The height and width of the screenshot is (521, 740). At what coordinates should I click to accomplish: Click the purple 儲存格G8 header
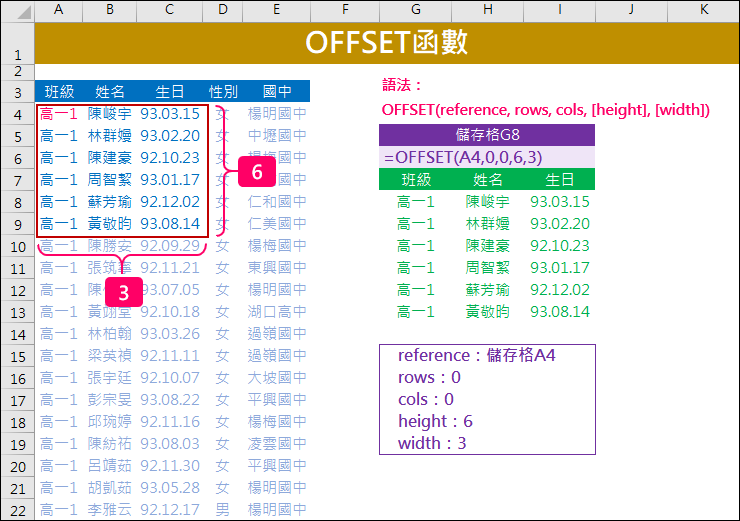point(487,135)
